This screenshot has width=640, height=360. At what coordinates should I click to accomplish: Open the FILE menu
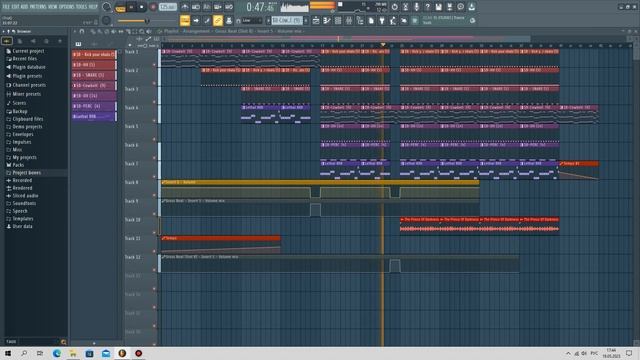(7, 7)
